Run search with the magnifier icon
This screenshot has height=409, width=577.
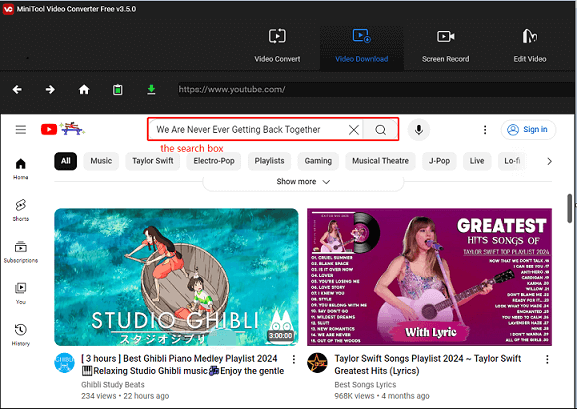point(380,130)
